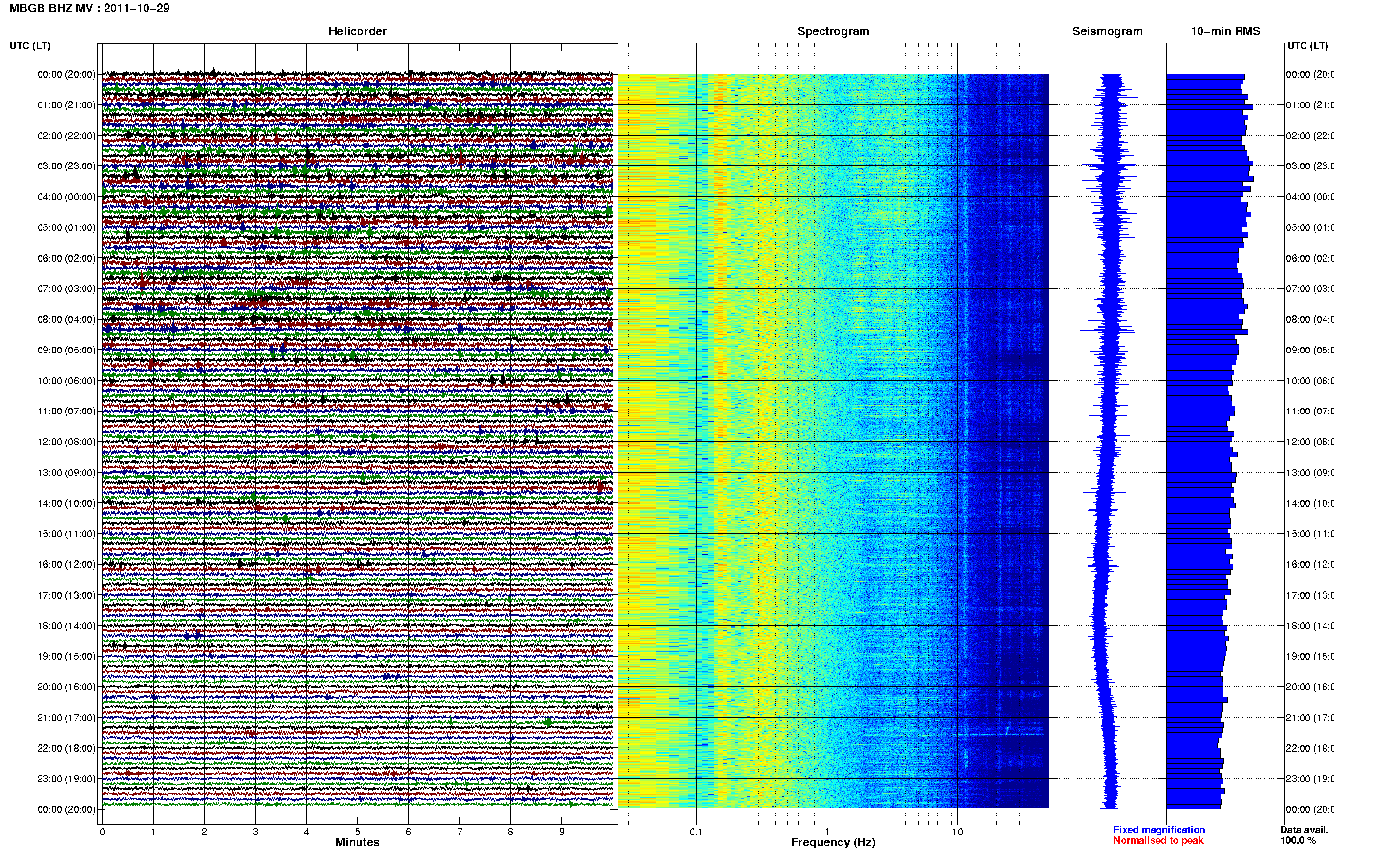1389x868 pixels.
Task: Click the left '13:00 (09:00)' time label
Action: point(66,473)
